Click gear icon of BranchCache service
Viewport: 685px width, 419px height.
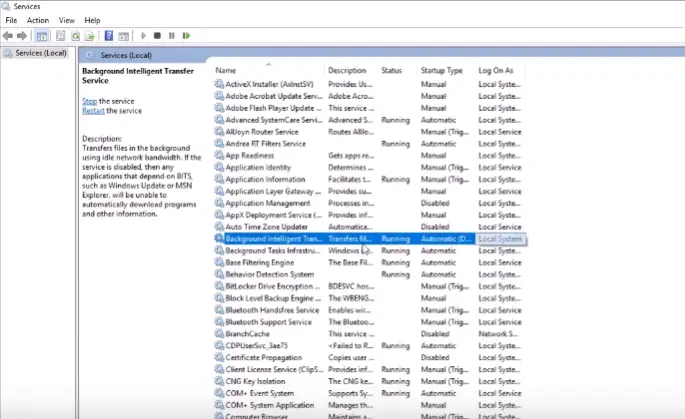219,333
